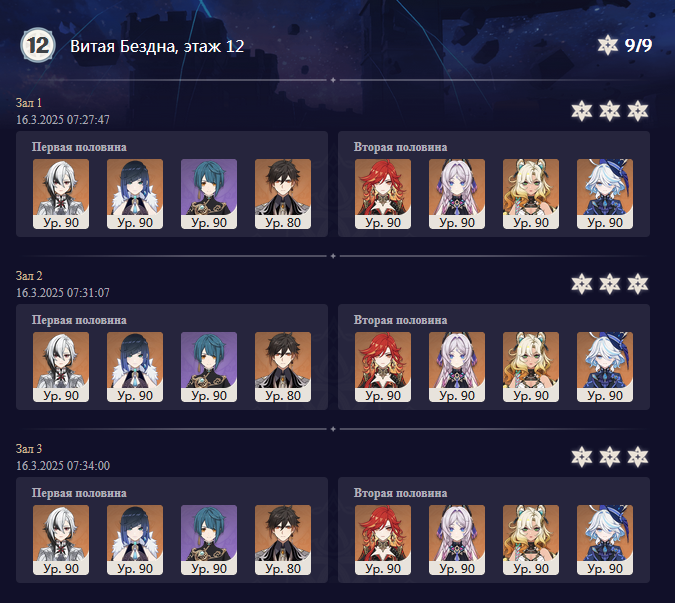Click the Первая половина label in Зал 2
This screenshot has height=603, width=675.
point(79,320)
